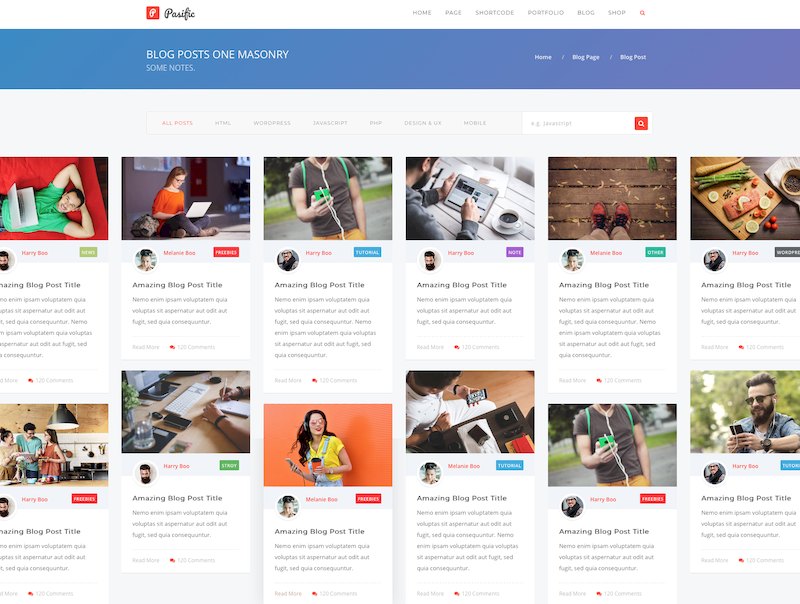This screenshot has width=800, height=604.
Task: Click the Melanie Boo author name in the OTHER card
Action: [606, 253]
